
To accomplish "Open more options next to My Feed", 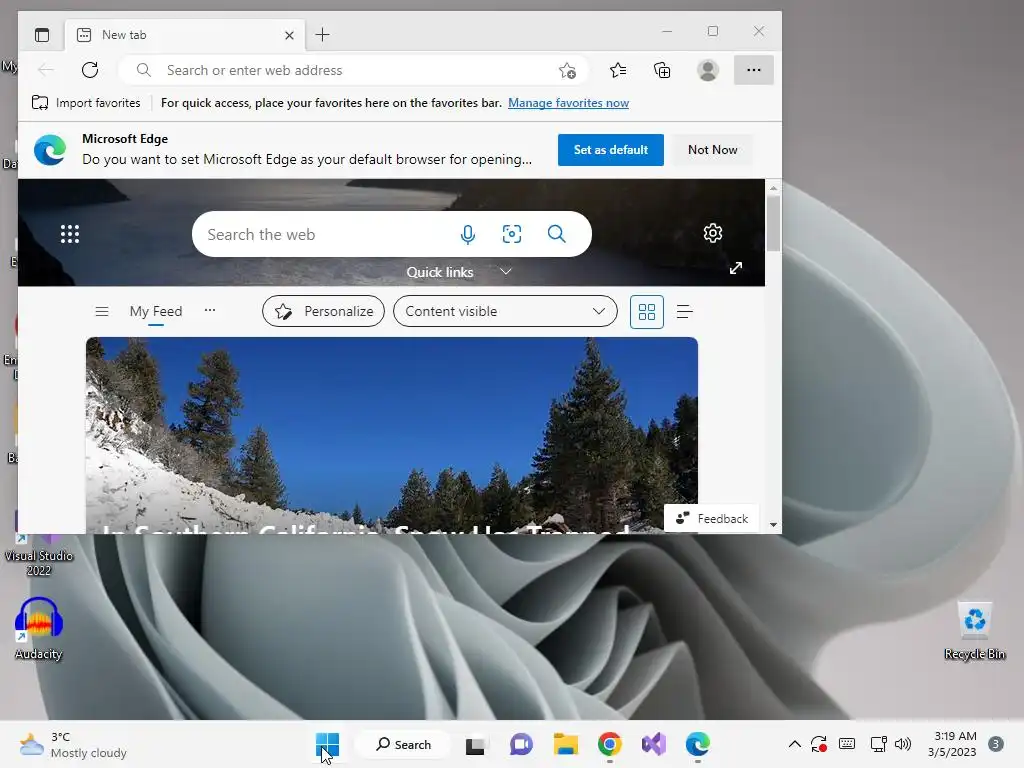I will (210, 310).
